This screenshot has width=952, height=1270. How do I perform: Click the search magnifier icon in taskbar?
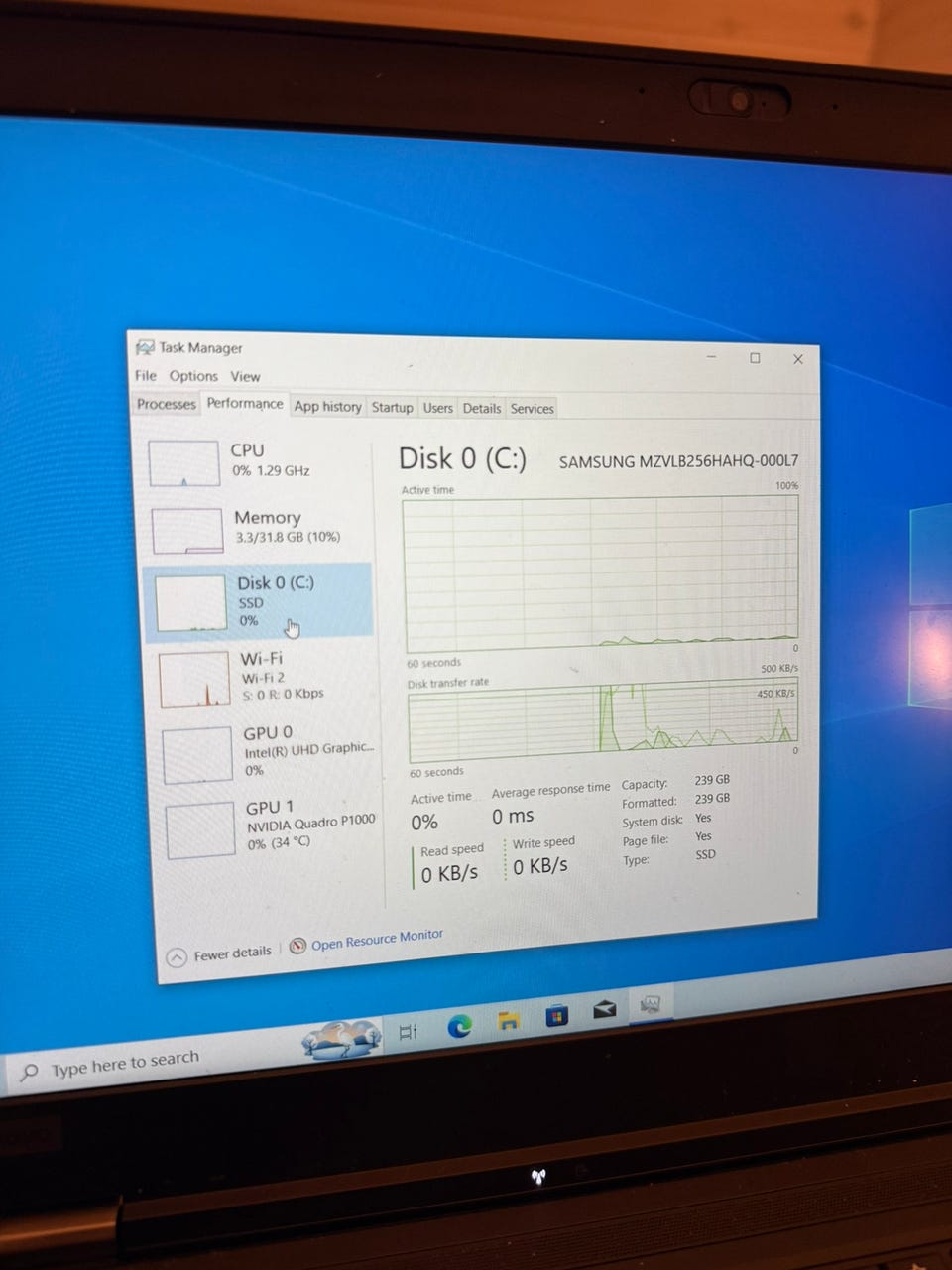30,1073
